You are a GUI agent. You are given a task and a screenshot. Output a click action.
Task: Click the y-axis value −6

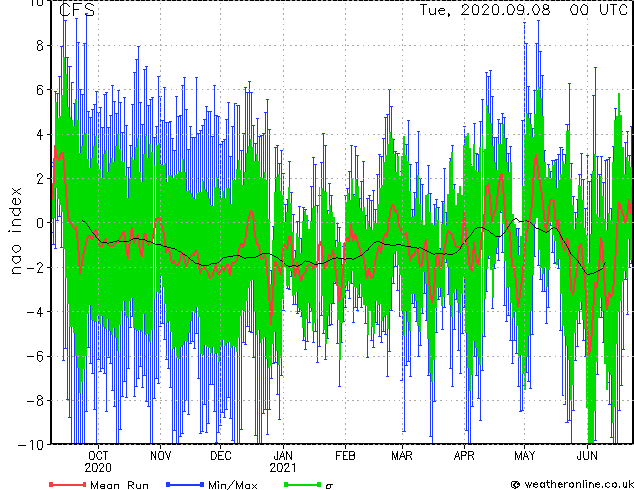[x=35, y=356]
